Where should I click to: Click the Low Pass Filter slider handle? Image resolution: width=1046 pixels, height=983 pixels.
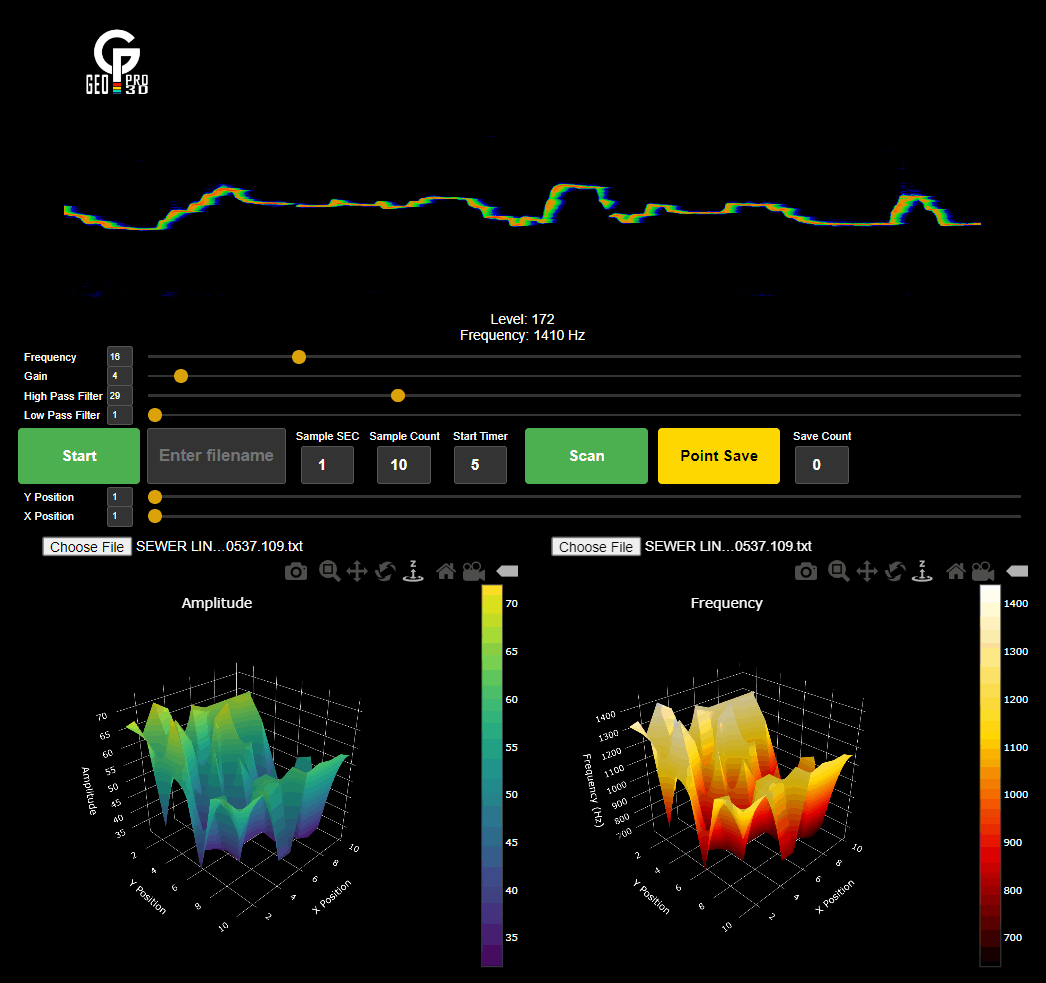point(155,415)
